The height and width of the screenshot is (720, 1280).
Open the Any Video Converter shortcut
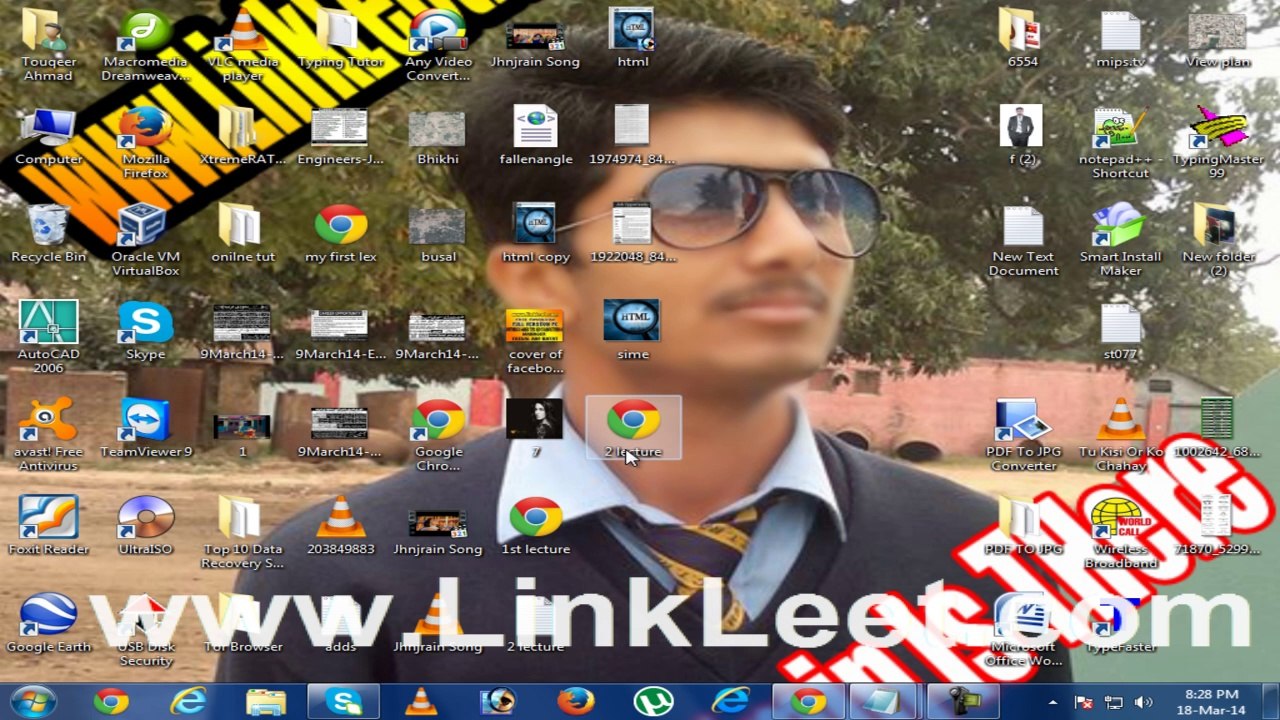[x=438, y=46]
